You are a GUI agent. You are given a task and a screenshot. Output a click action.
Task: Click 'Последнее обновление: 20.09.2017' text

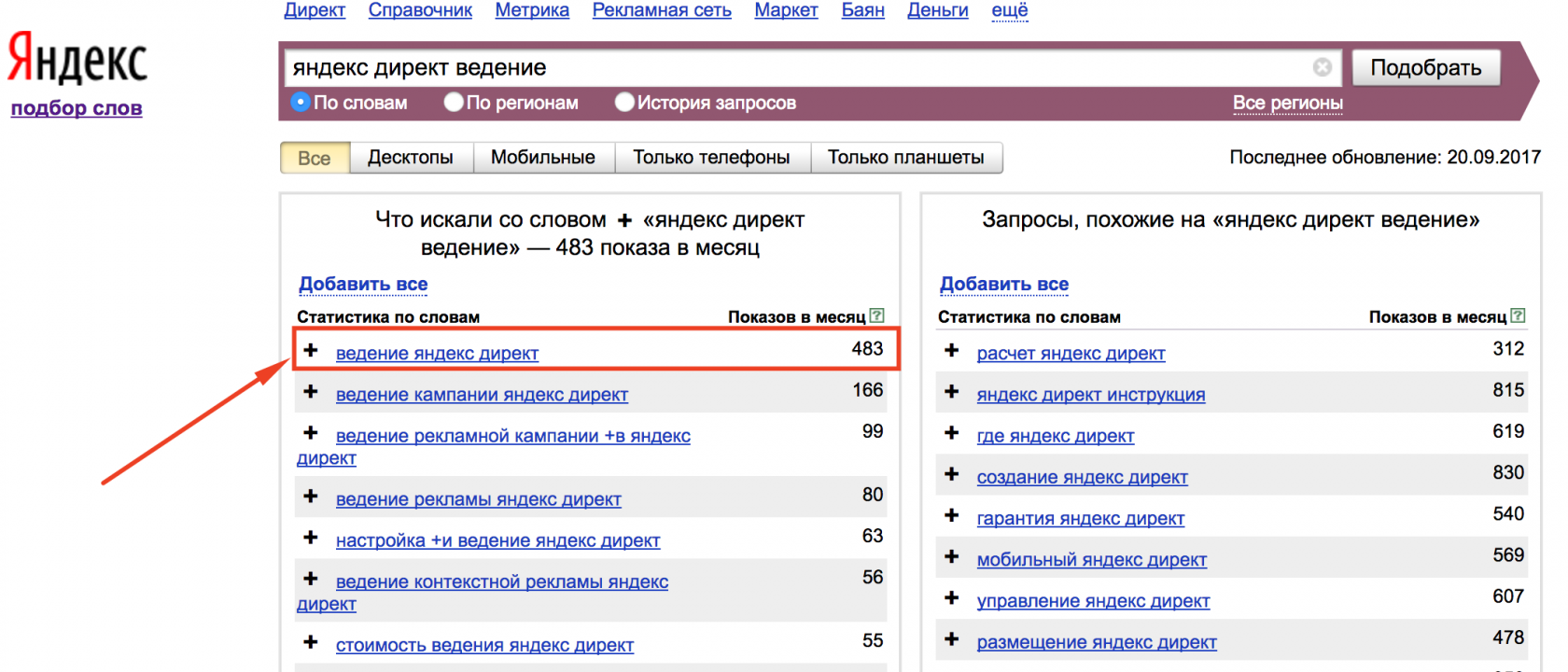tap(1385, 157)
